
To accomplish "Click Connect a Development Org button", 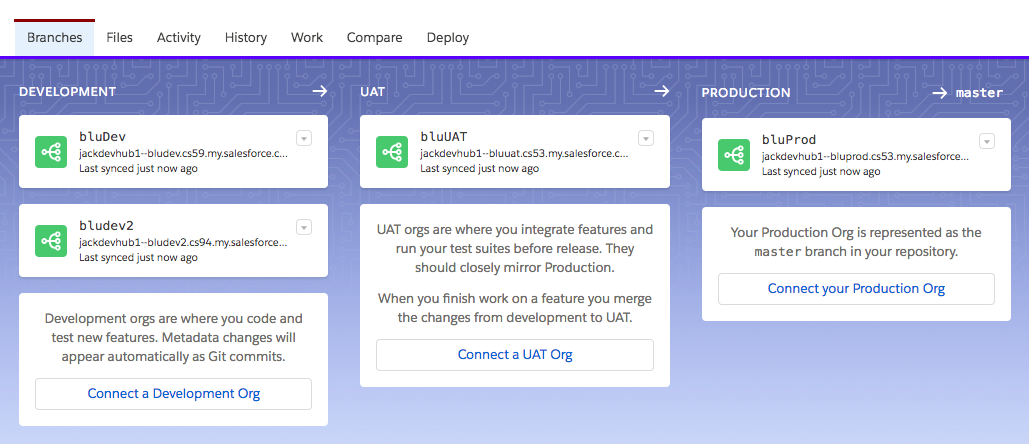I will coord(173,394).
